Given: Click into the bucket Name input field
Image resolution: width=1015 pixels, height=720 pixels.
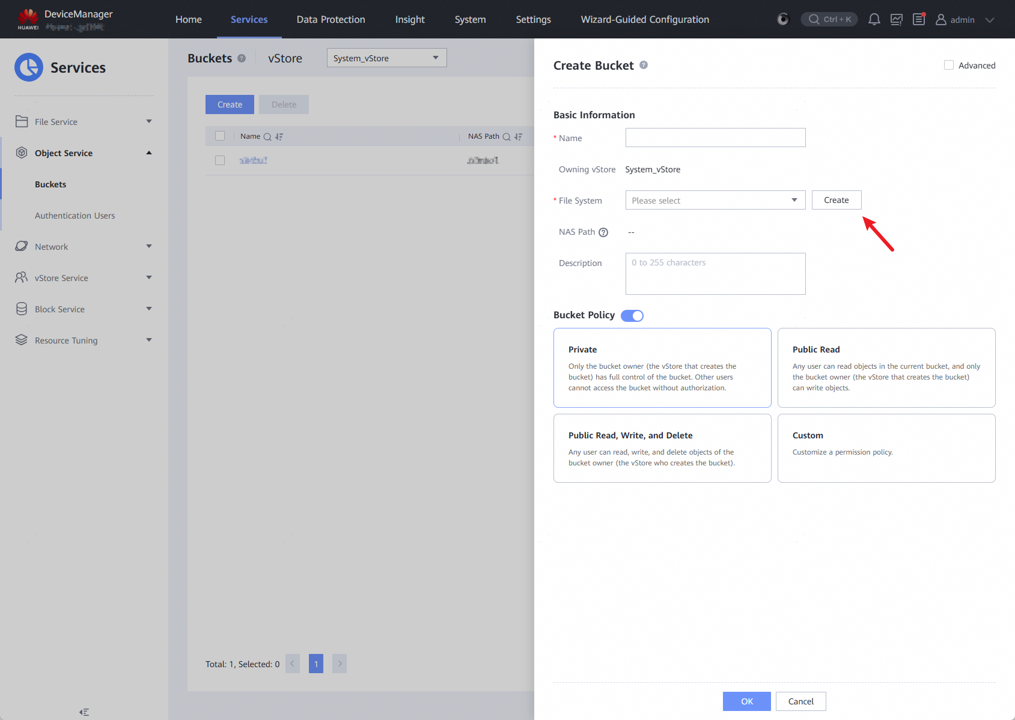Looking at the screenshot, I should (715, 138).
